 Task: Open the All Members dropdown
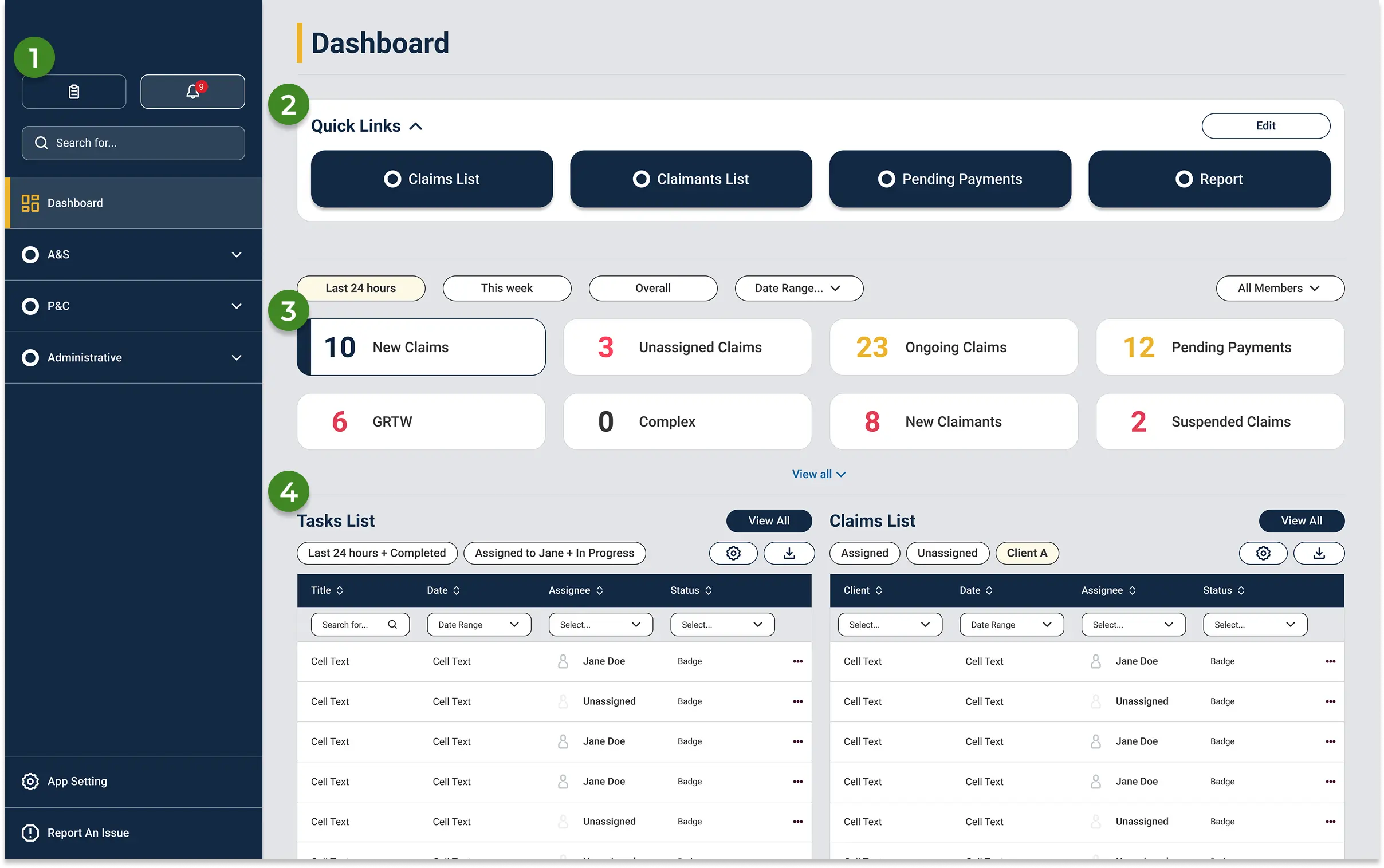click(1280, 288)
